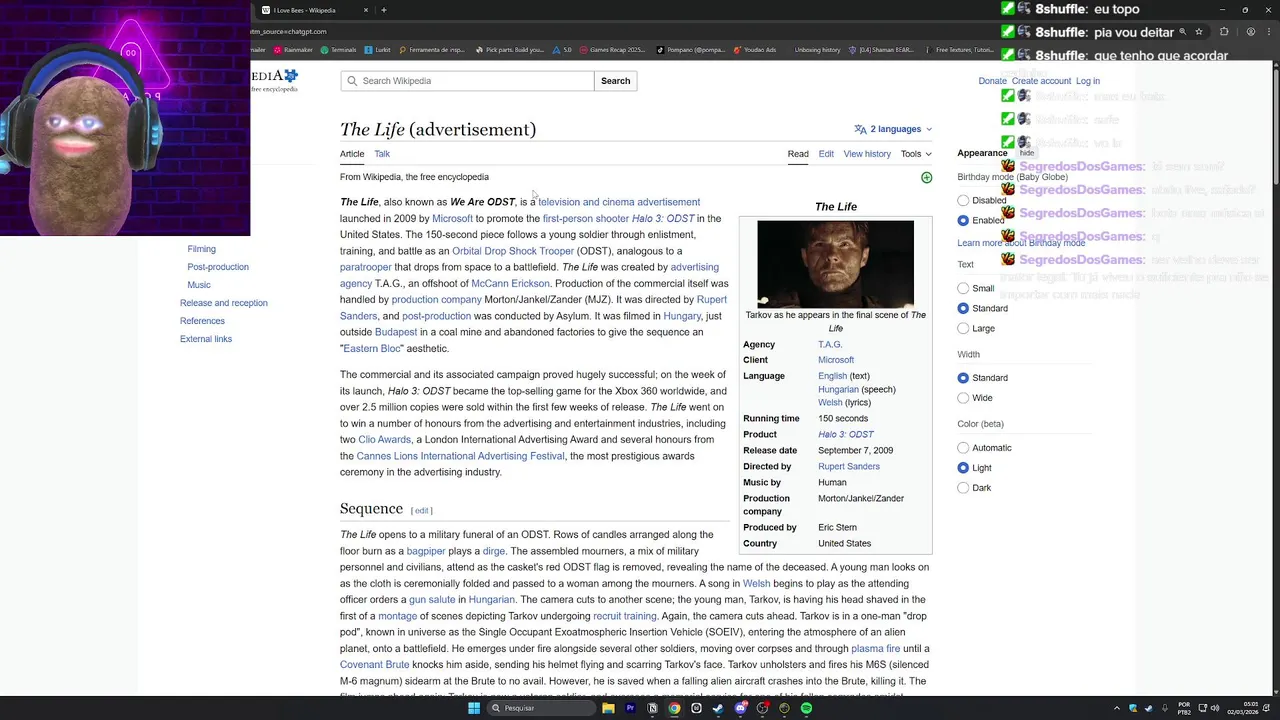Open Tarkov infobox image thumbnail
1280x720 pixels.
point(835,264)
